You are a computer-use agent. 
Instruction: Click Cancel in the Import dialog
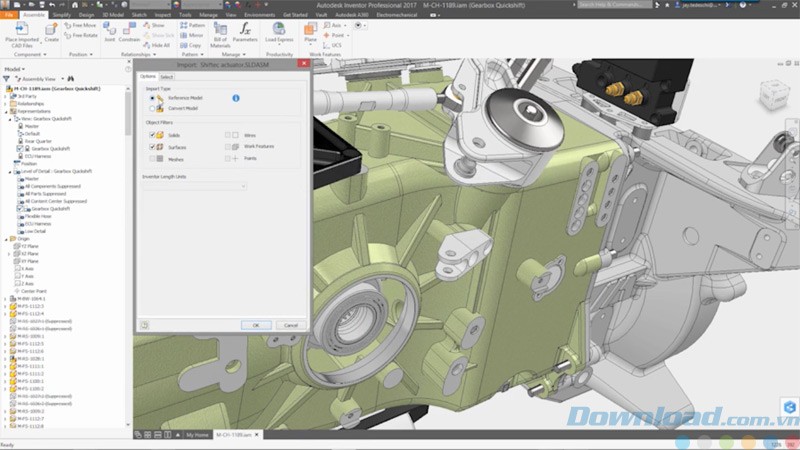click(291, 325)
